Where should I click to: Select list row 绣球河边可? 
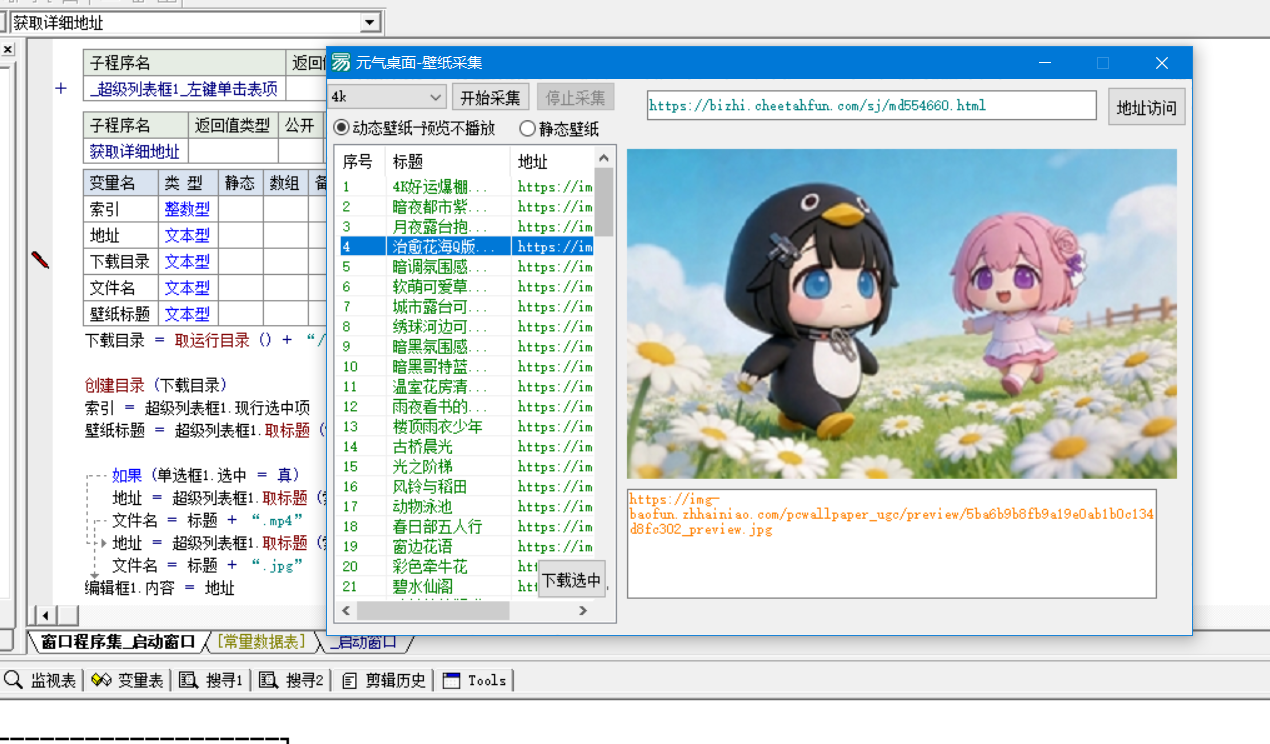click(464, 326)
